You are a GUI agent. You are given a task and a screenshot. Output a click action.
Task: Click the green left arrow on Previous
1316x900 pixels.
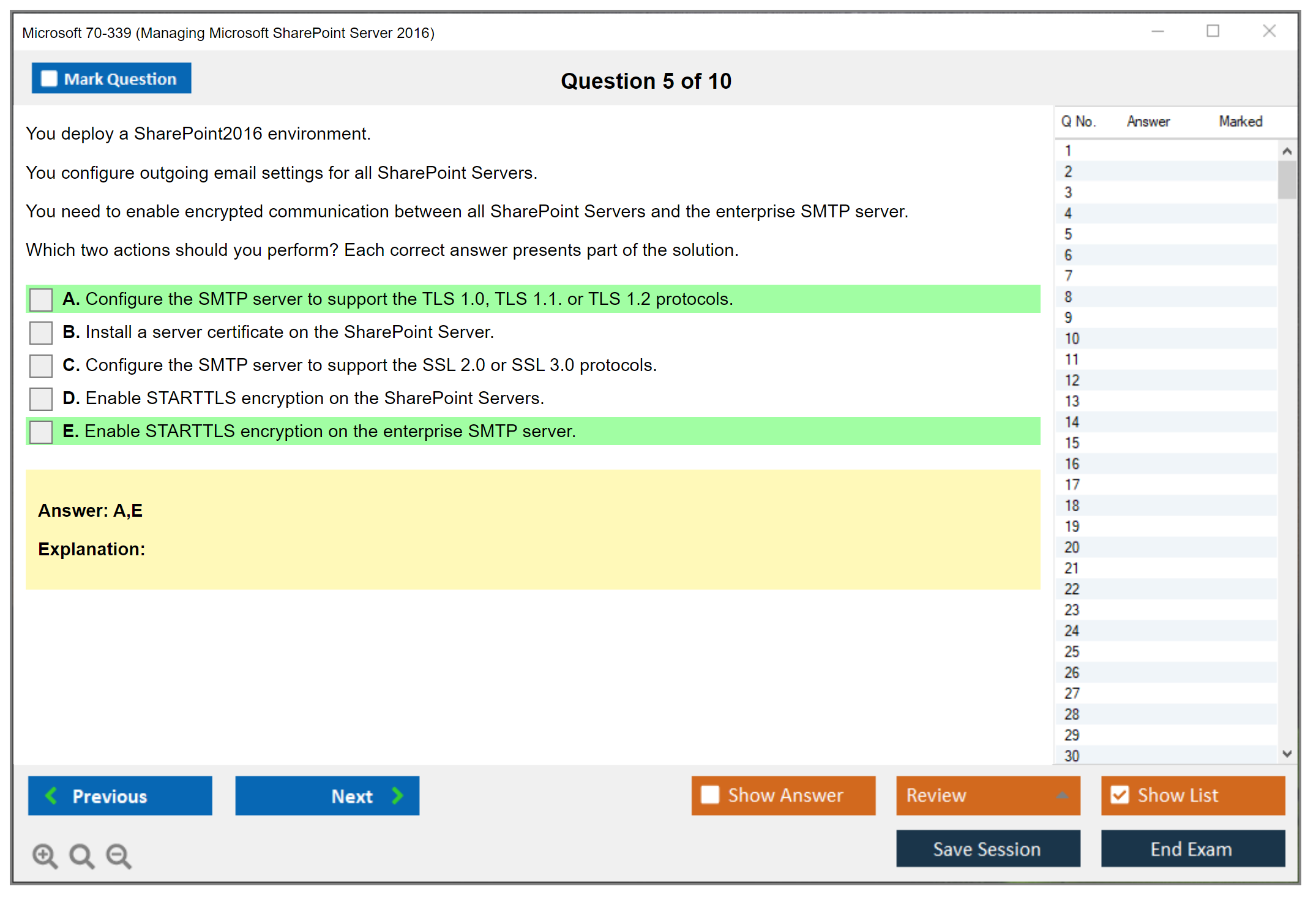[51, 795]
